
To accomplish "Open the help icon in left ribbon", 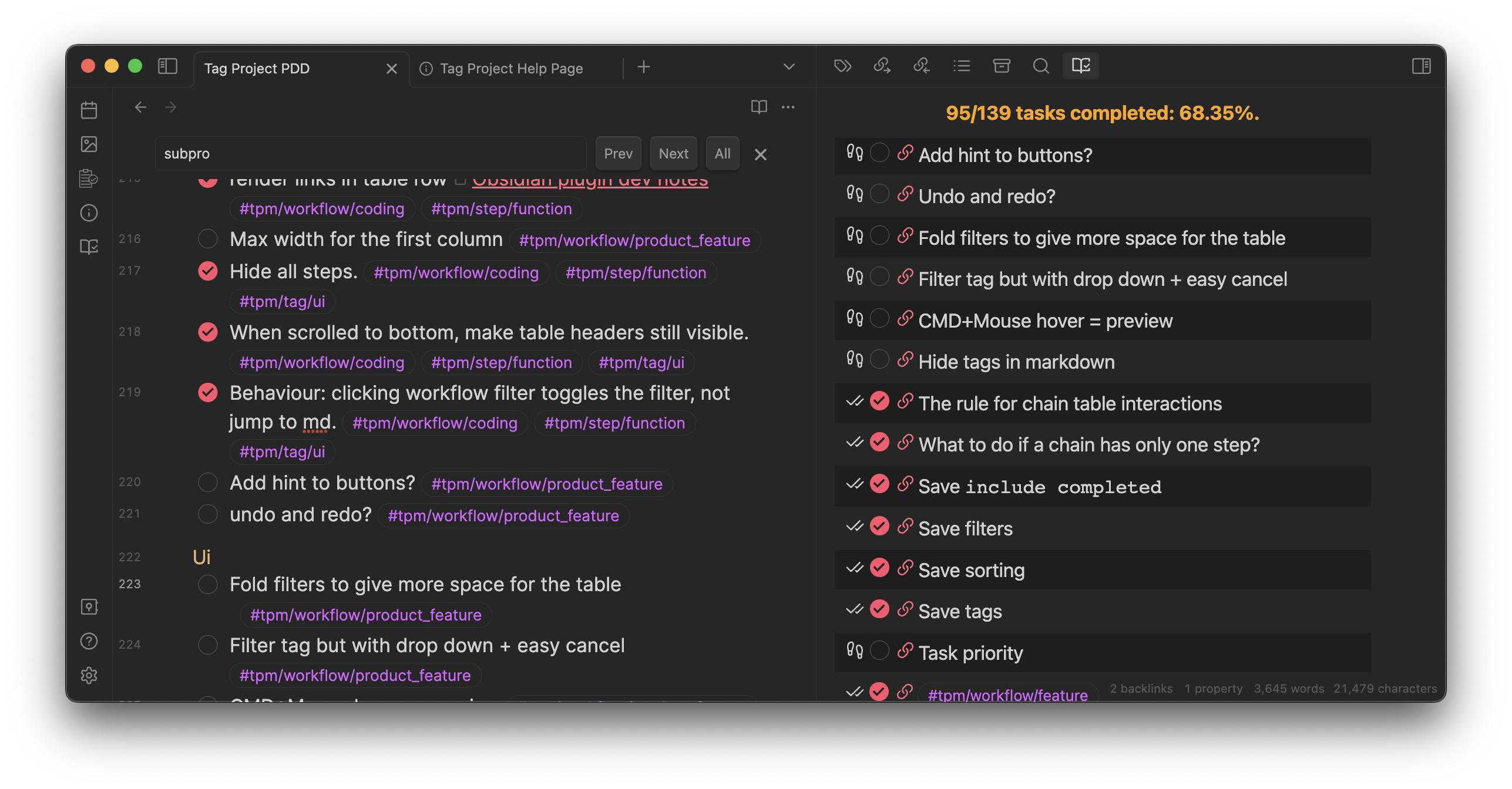I will tap(89, 641).
